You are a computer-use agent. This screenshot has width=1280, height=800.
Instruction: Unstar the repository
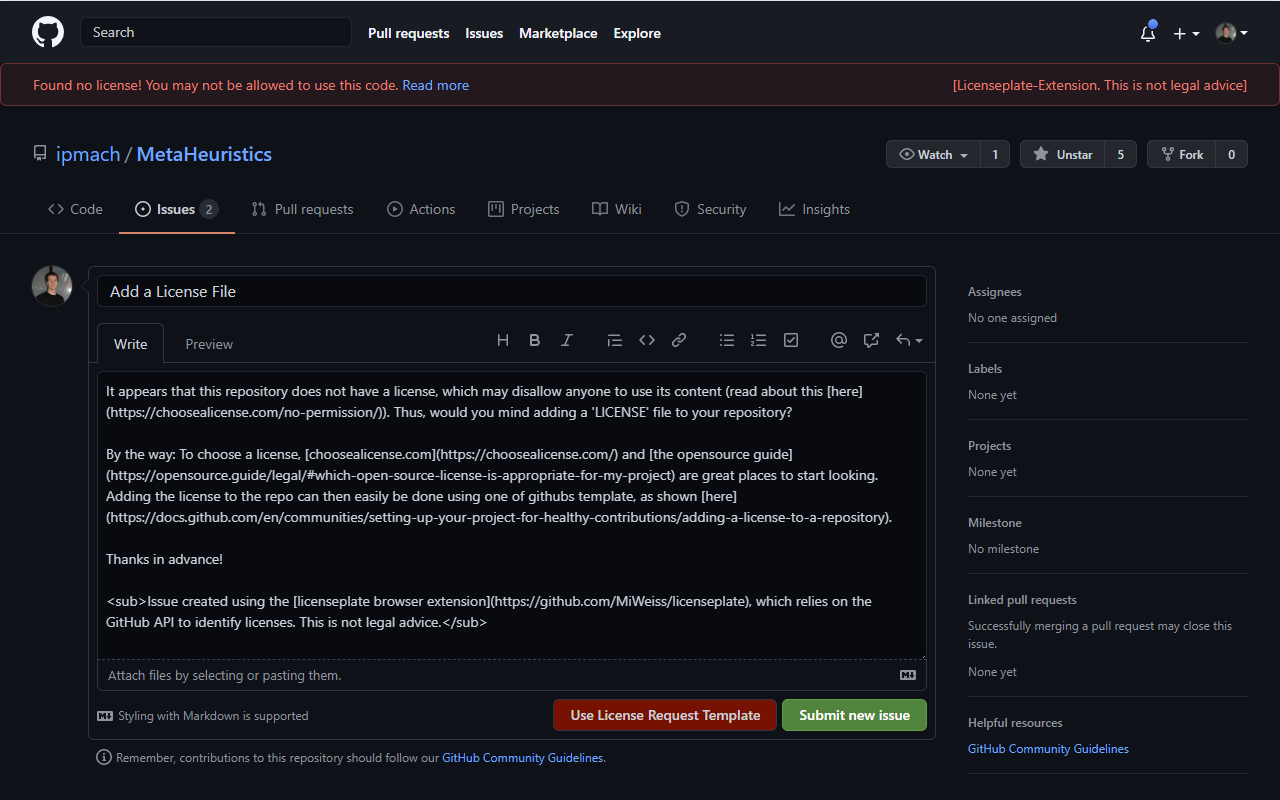click(x=1062, y=154)
